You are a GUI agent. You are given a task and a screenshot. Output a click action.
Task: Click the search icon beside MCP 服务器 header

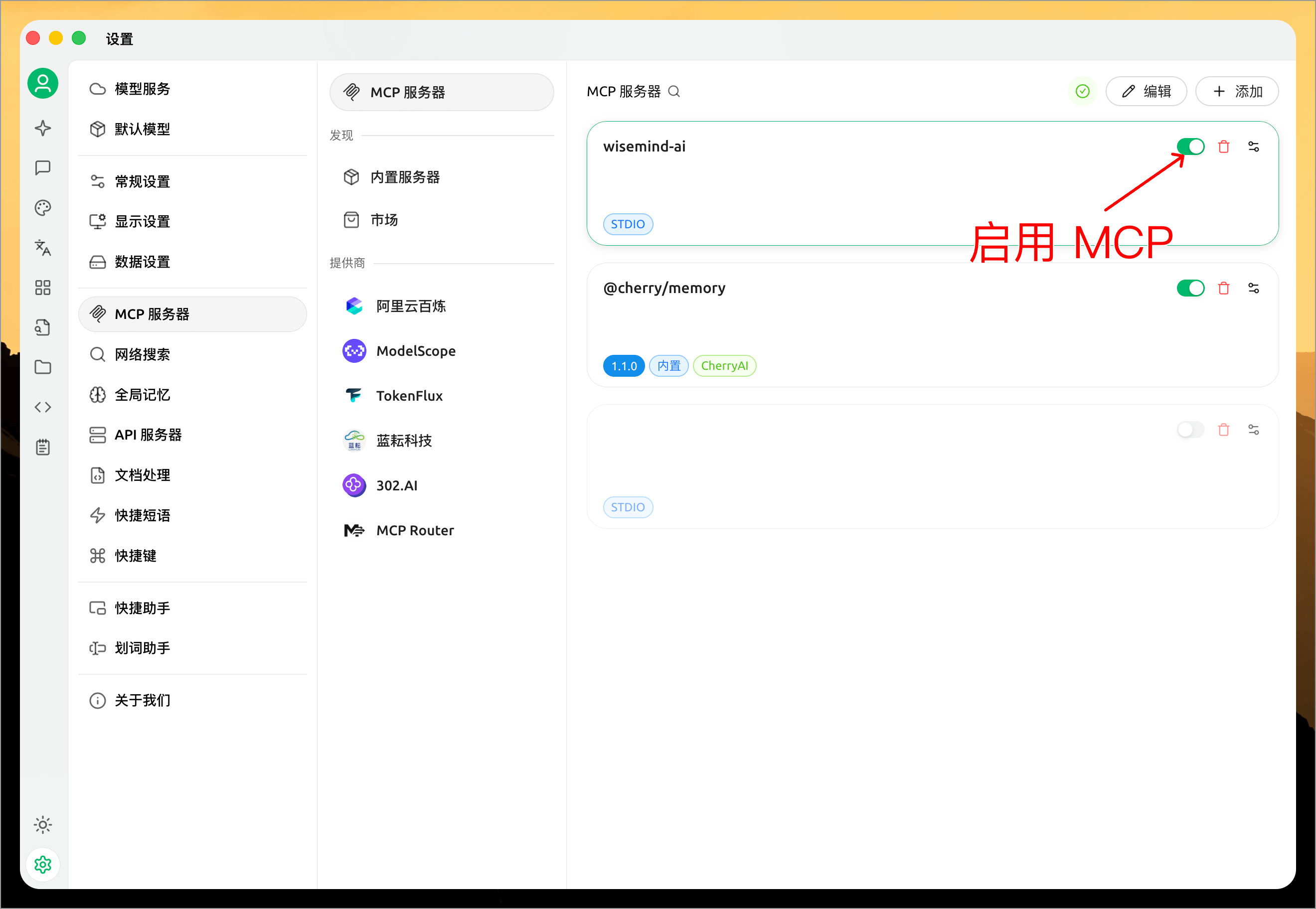tap(674, 91)
